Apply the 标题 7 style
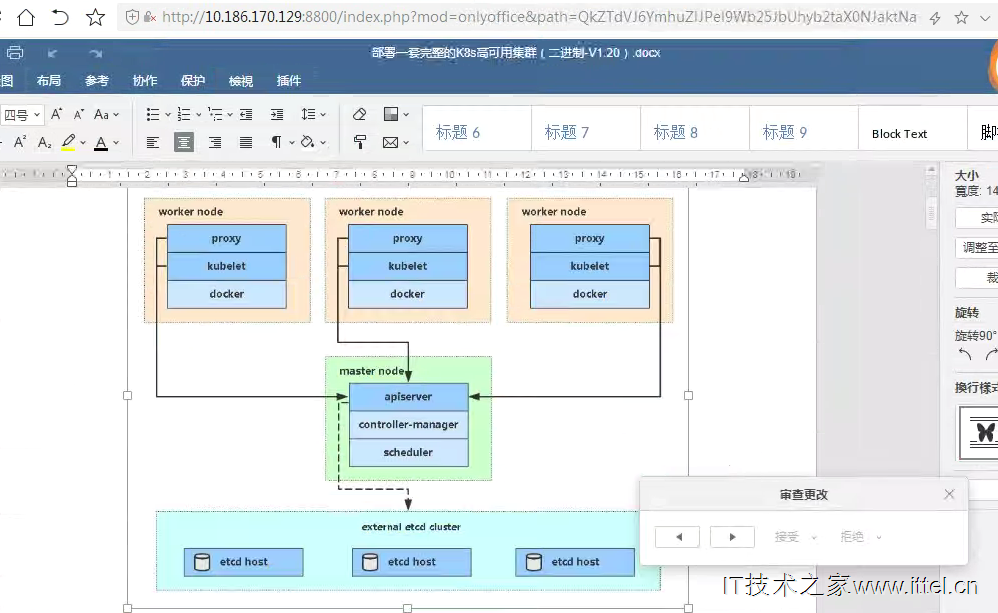998x613 pixels. coord(586,128)
